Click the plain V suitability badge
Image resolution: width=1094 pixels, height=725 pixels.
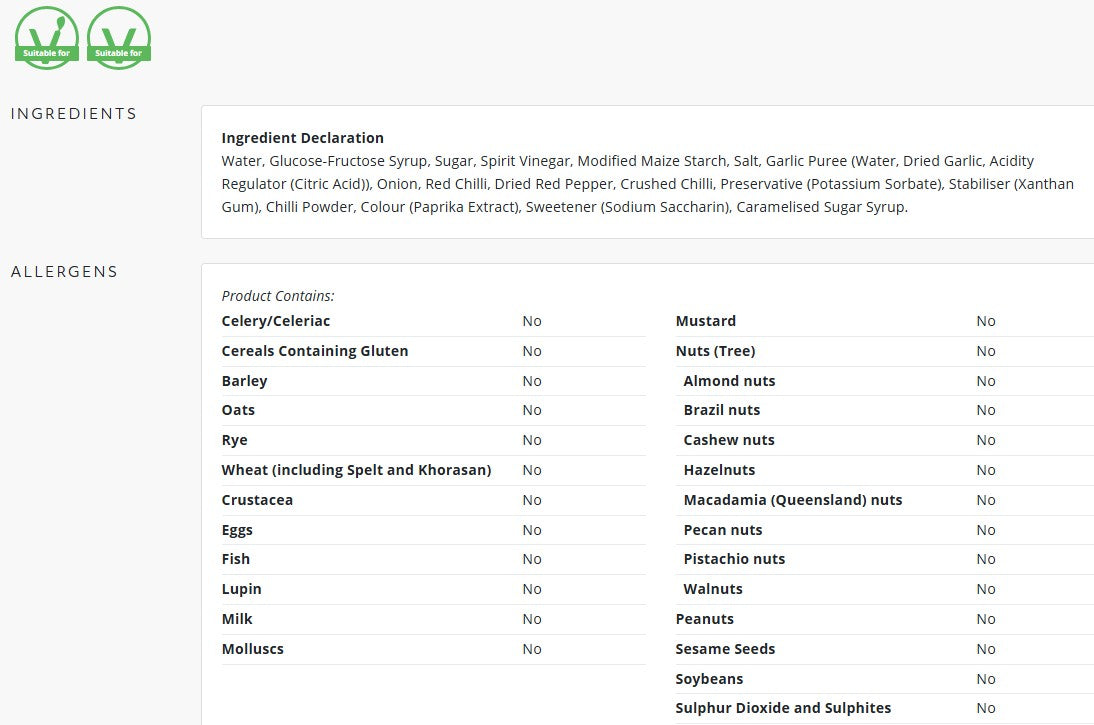click(119, 38)
